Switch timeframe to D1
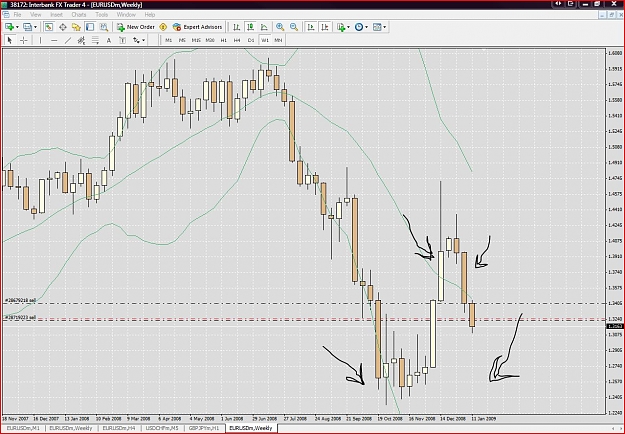The height and width of the screenshot is (434, 625). coord(251,40)
